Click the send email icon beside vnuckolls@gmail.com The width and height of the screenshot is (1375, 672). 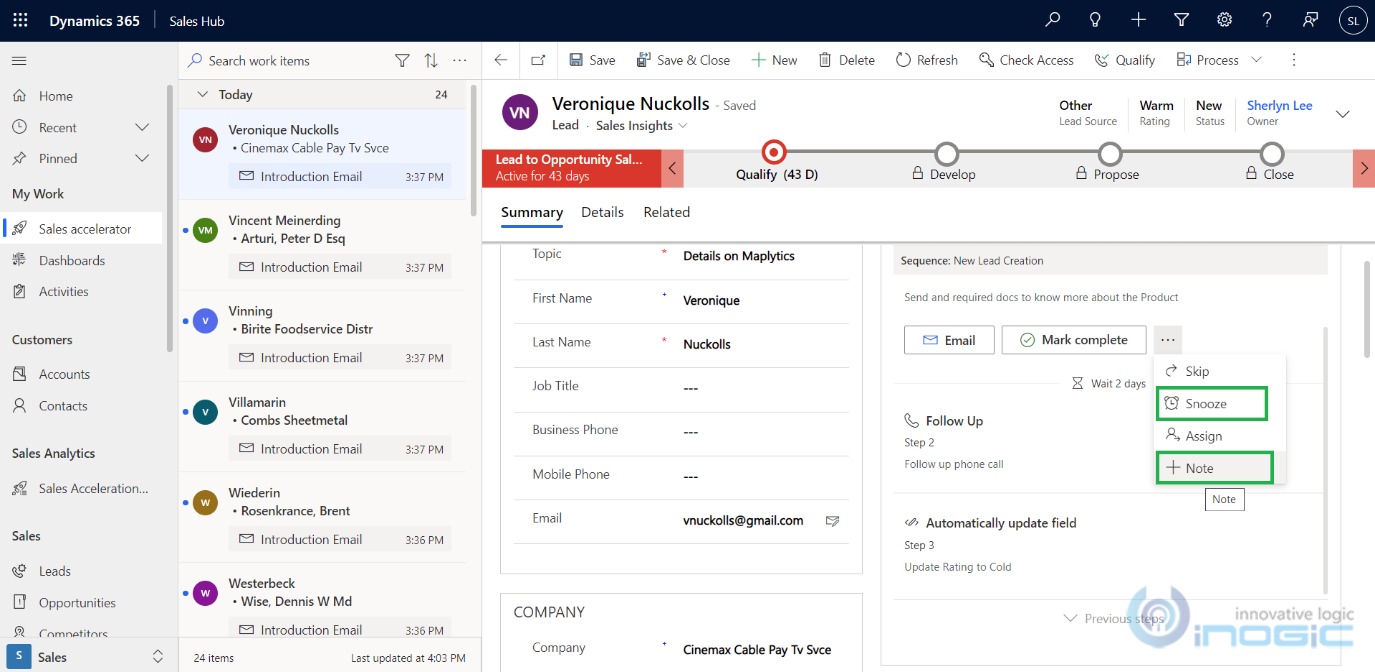pos(832,521)
